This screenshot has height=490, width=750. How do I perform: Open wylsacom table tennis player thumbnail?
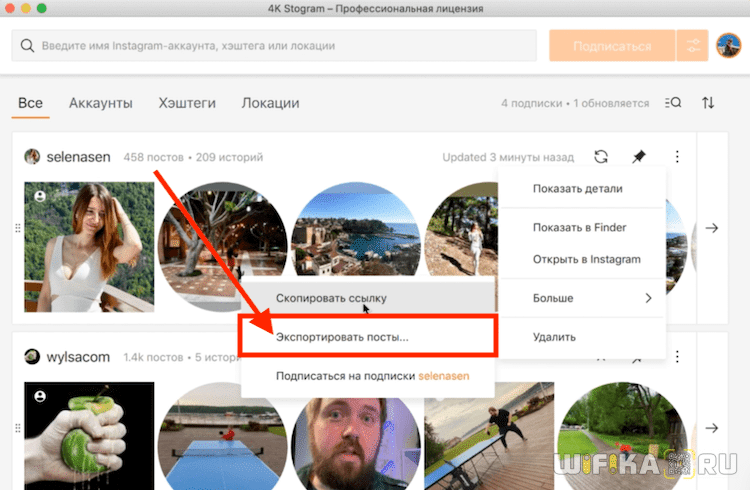[x=489, y=436]
